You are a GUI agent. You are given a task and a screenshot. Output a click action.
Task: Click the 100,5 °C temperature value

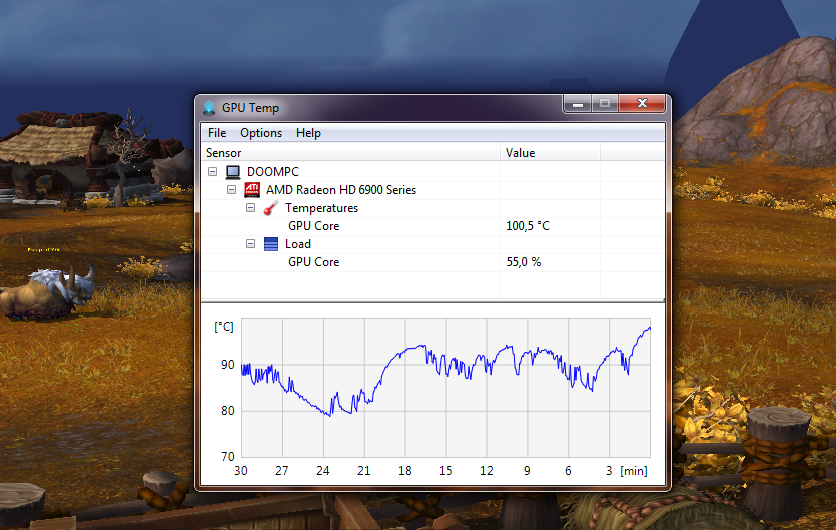[528, 226]
